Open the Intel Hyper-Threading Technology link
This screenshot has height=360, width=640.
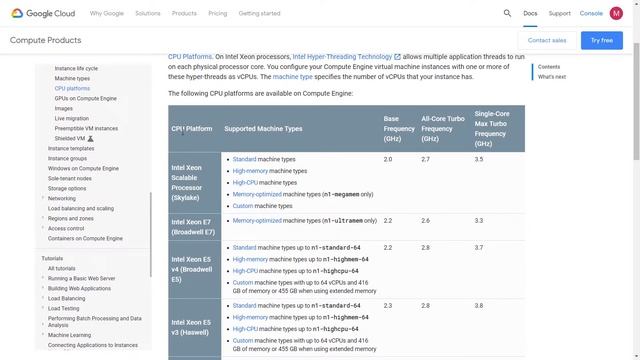coord(342,57)
